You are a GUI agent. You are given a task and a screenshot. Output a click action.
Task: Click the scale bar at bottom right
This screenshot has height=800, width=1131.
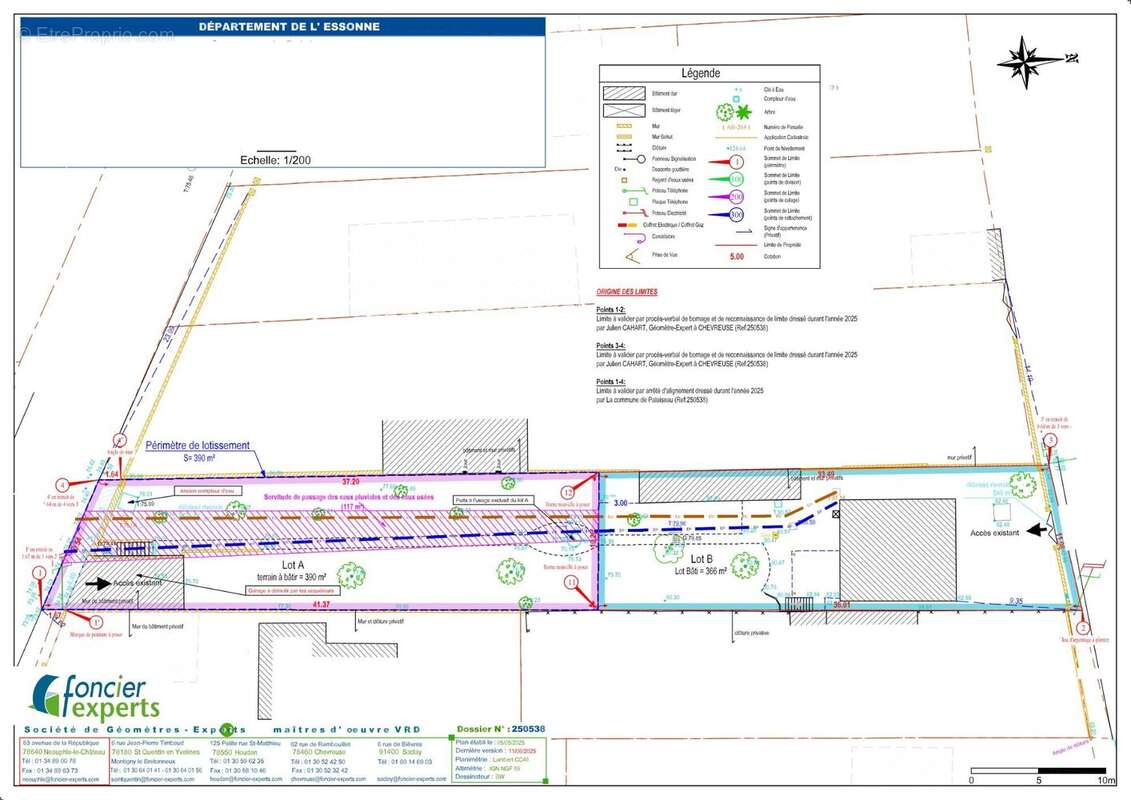[1038, 771]
